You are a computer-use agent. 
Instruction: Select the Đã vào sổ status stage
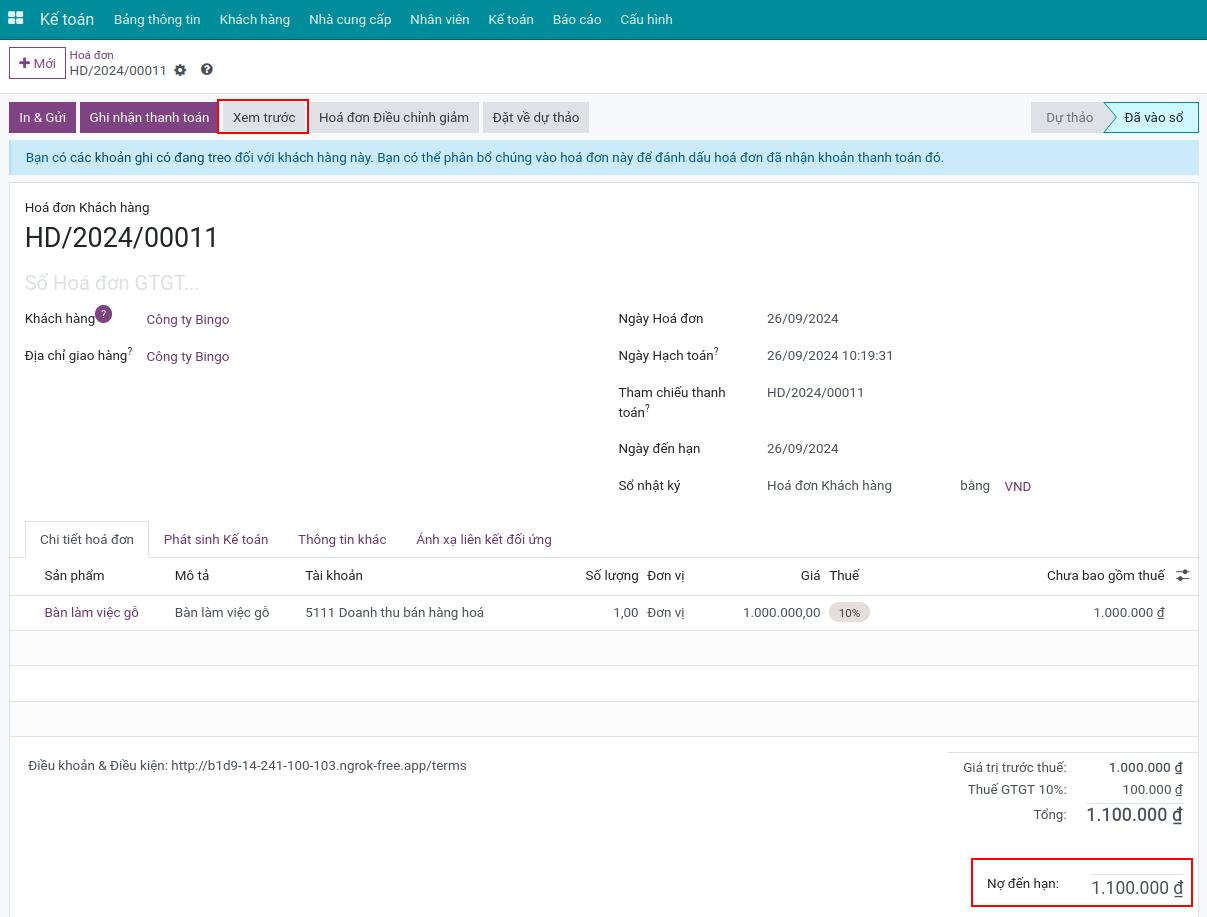[1153, 117]
